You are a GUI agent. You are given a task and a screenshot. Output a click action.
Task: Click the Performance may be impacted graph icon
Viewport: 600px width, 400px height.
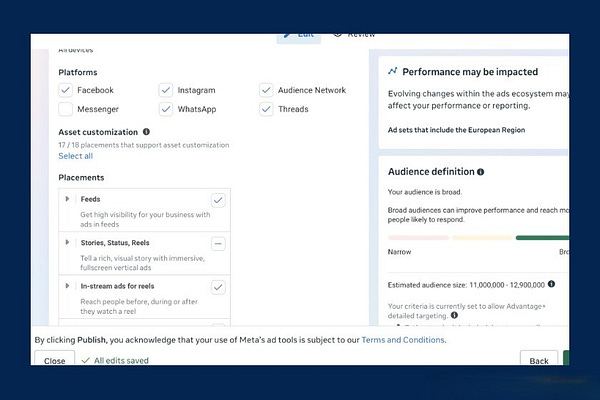pos(393,71)
